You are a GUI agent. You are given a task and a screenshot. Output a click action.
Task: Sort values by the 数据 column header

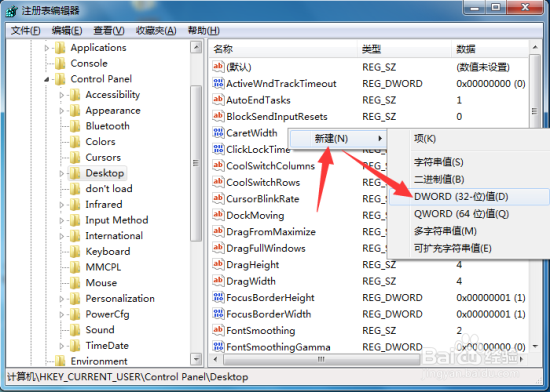tap(490, 49)
